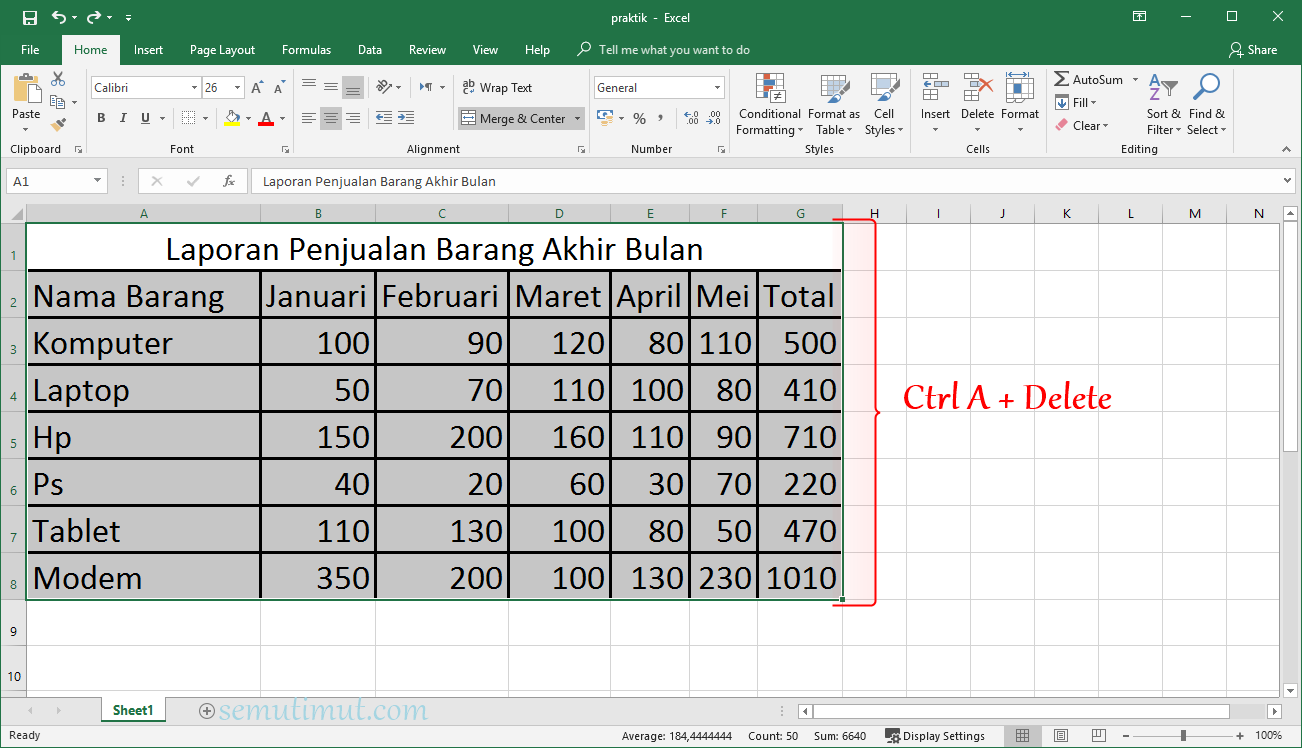
Task: Expand the formula bar chevron
Action: [x=1287, y=181]
